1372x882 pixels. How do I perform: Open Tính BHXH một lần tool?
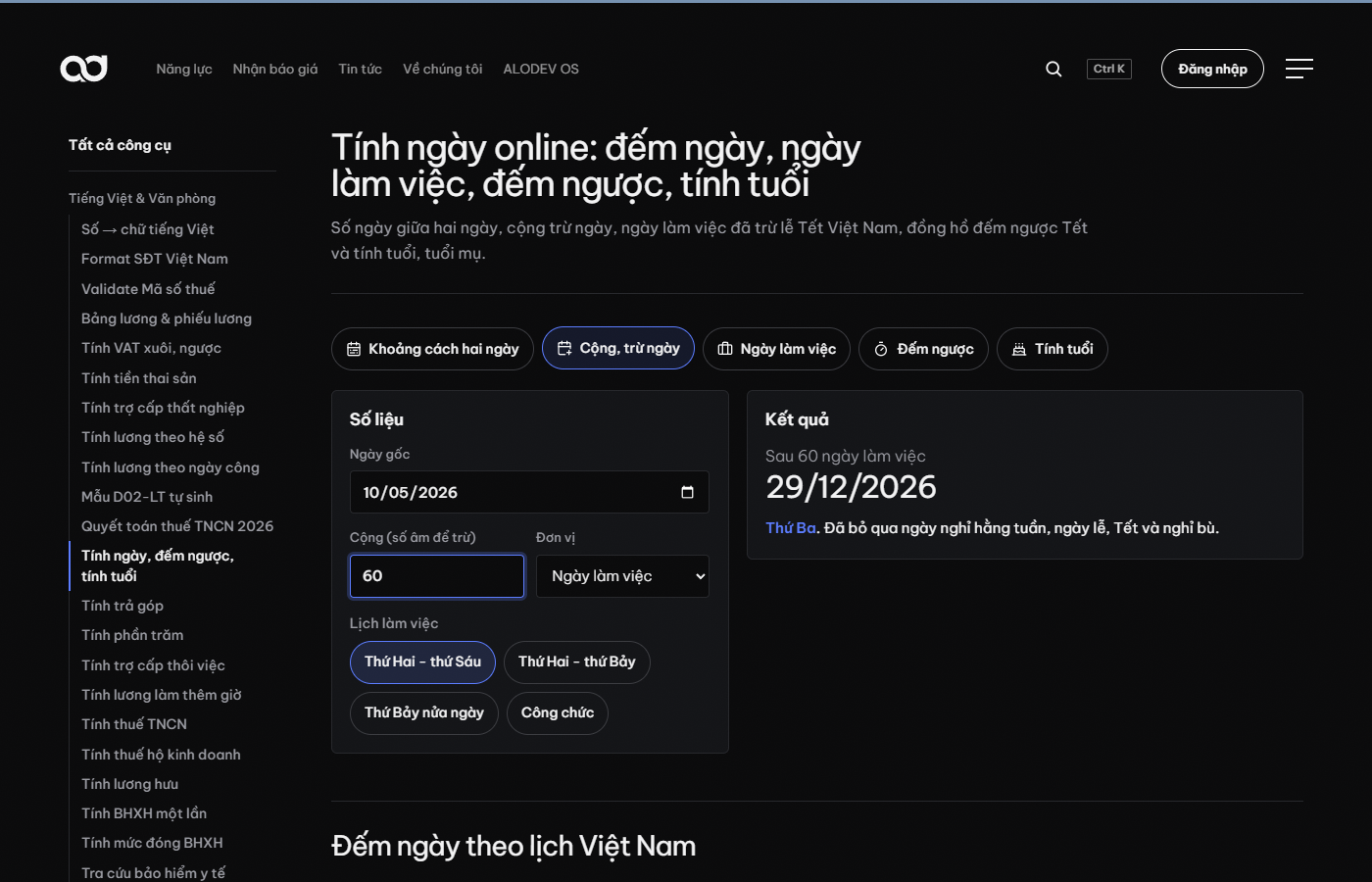click(x=144, y=813)
